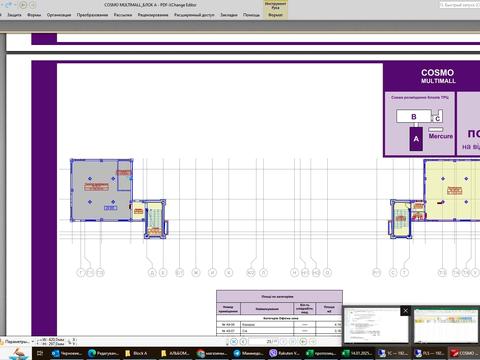Screen dimensions: 480x360
Task: Go to the previous page button
Action: pyautogui.click(x=243, y=342)
